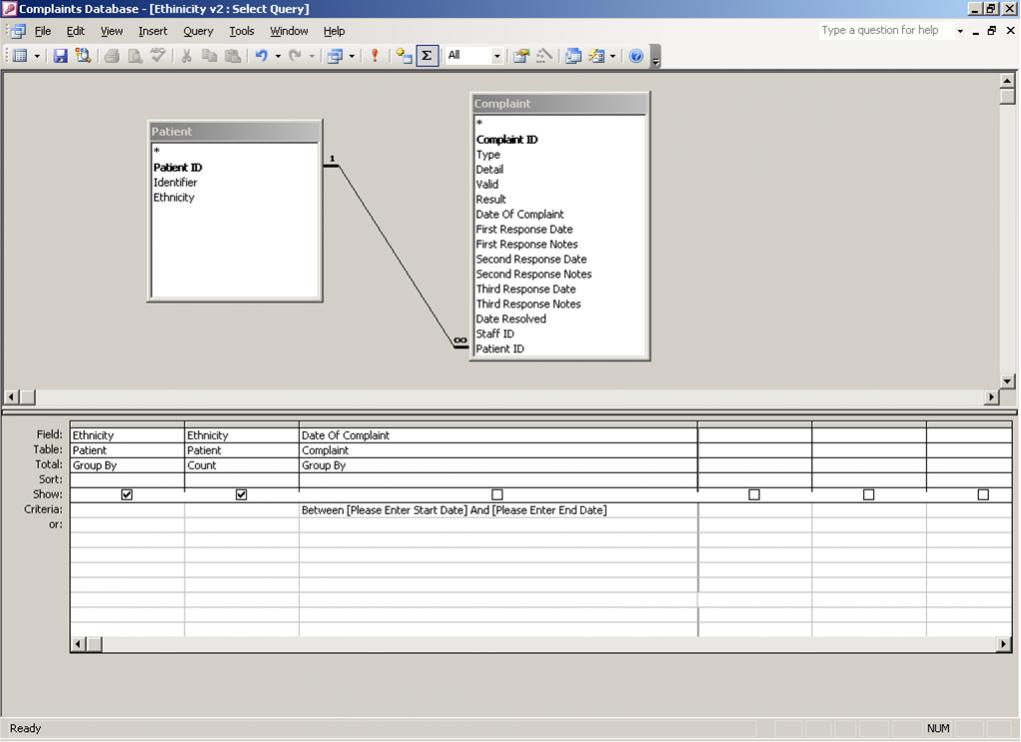Click the table pane horizontal scroll right arrow
Image resolution: width=1021 pixels, height=742 pixels.
click(992, 396)
